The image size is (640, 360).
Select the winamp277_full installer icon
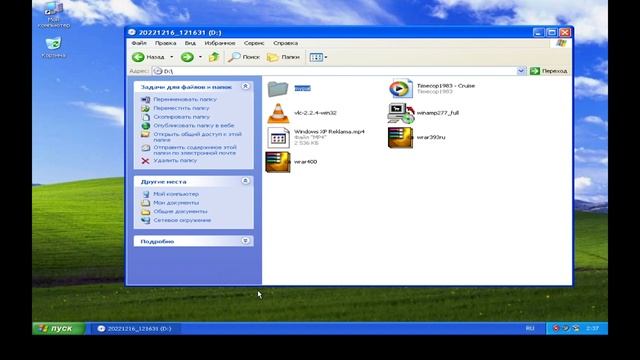coord(400,113)
